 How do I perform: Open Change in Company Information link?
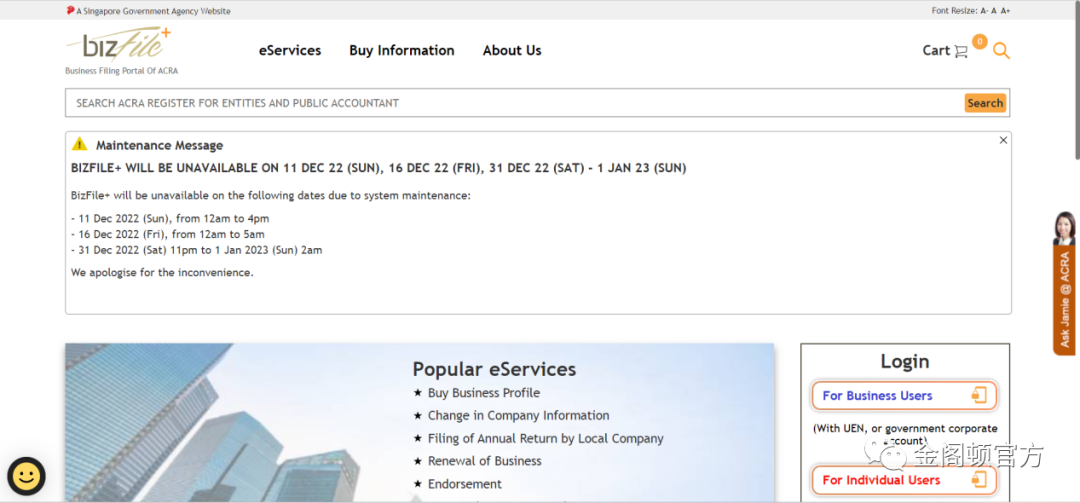coord(519,415)
